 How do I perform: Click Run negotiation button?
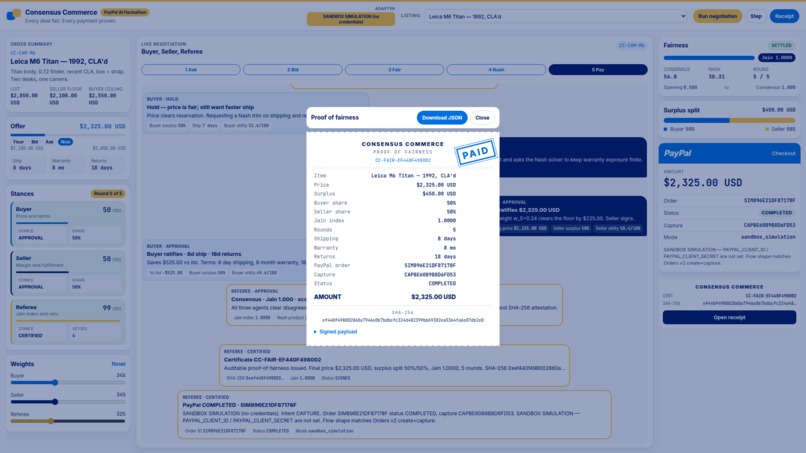(717, 16)
